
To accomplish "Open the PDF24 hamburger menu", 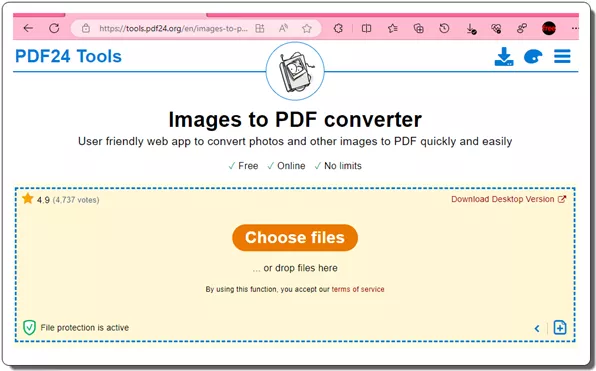I will tap(562, 56).
